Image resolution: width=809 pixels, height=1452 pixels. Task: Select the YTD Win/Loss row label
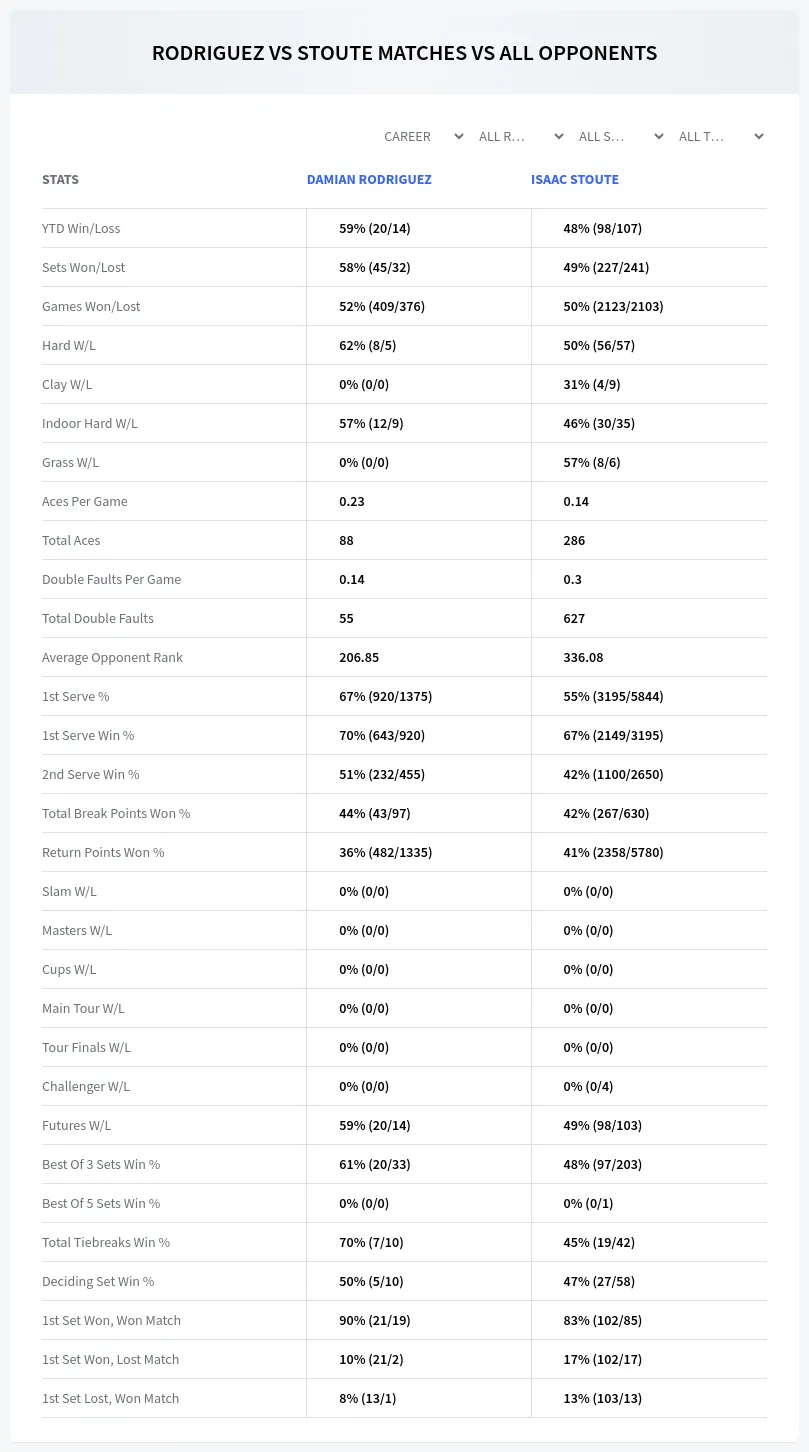81,228
